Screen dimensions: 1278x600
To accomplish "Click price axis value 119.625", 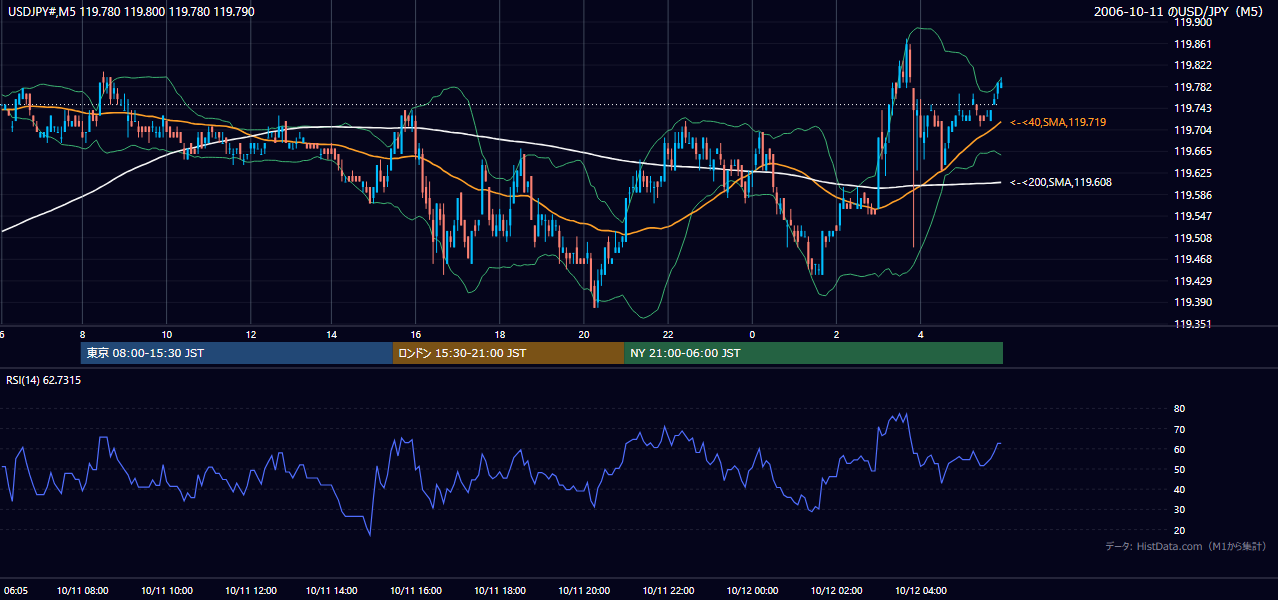I will 1191,173.
